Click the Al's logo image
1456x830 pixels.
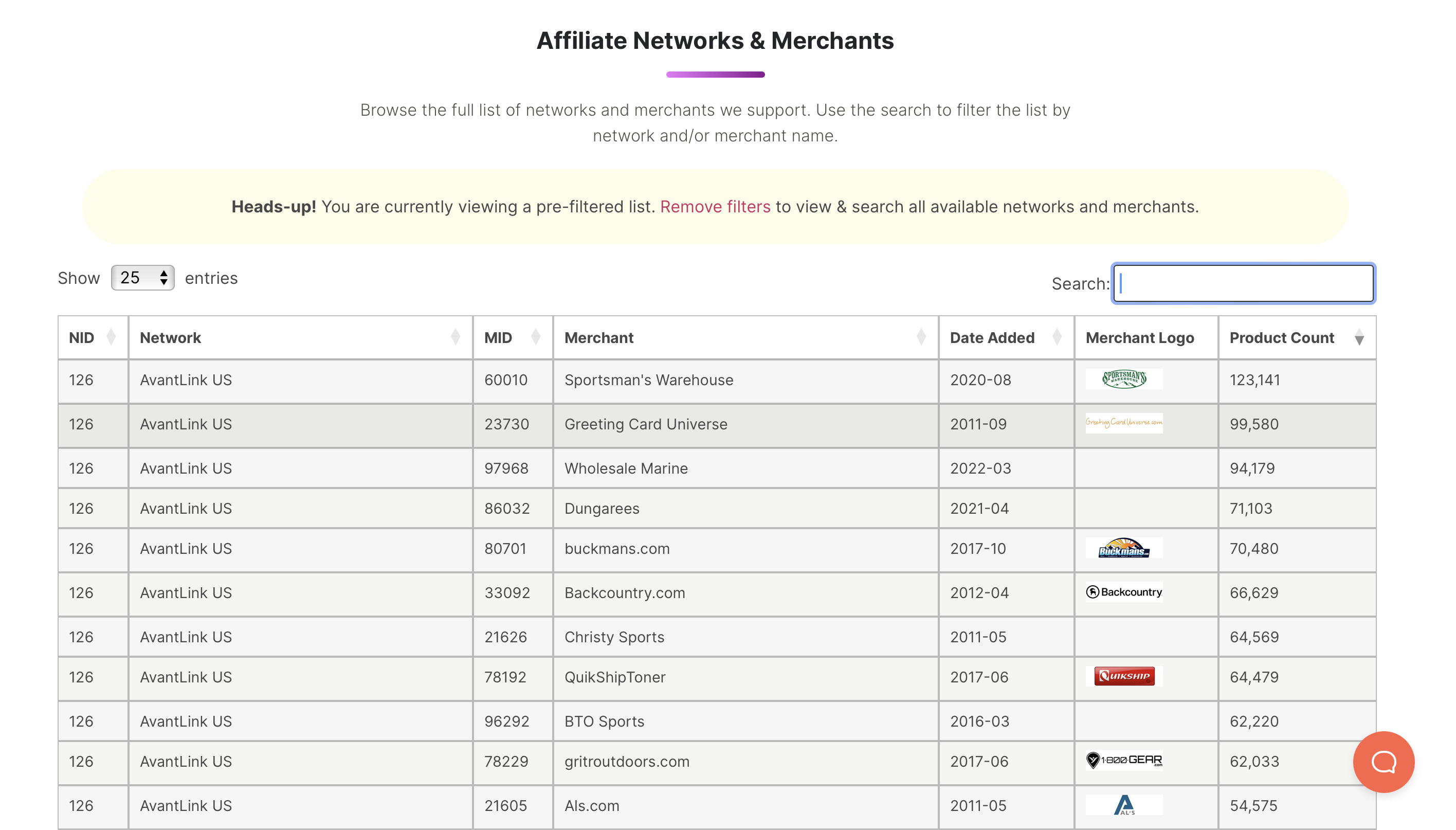[1124, 804]
